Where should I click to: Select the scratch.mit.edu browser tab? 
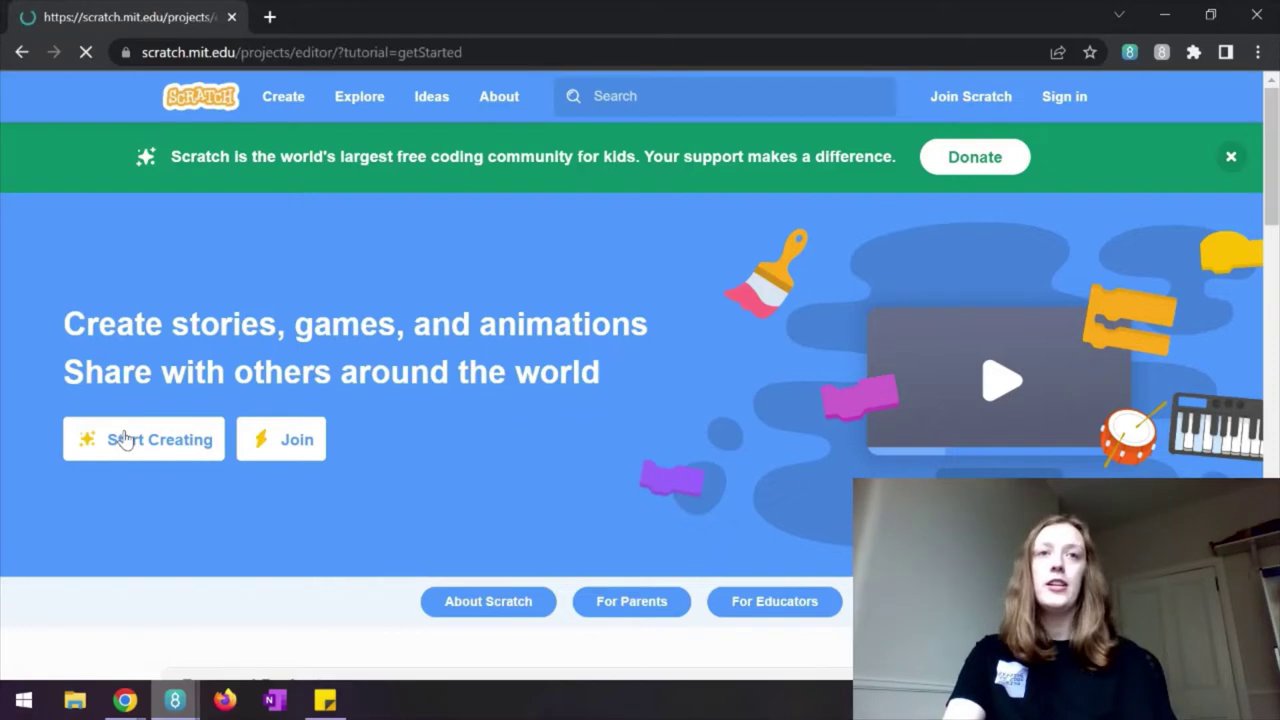129,17
